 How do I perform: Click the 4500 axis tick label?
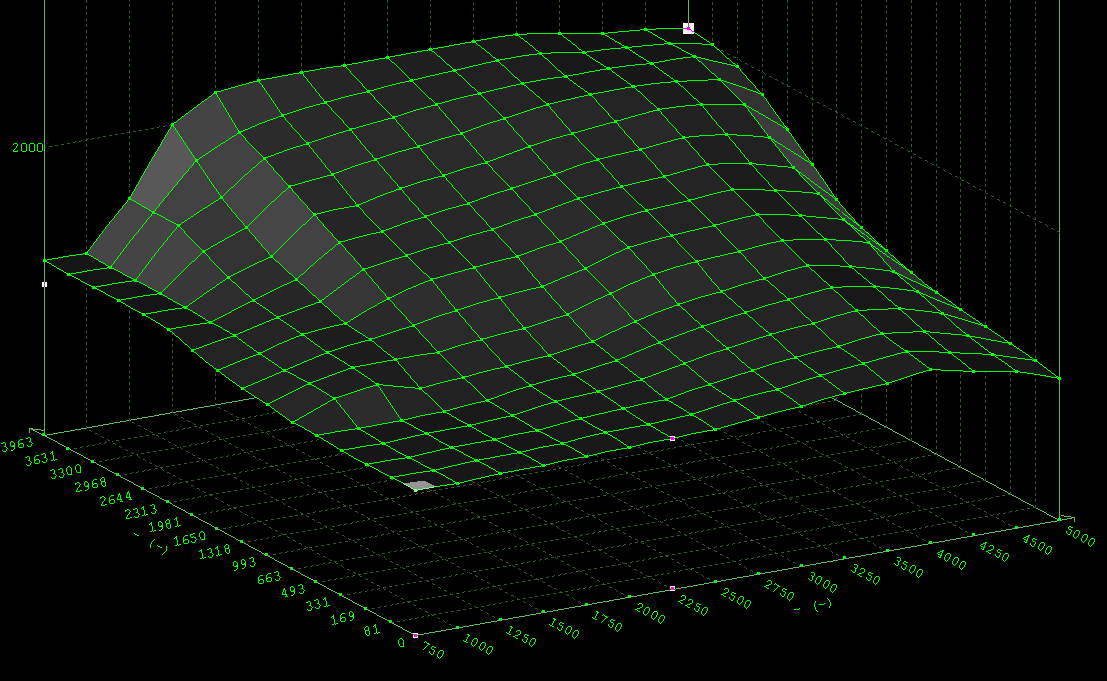click(1040, 541)
